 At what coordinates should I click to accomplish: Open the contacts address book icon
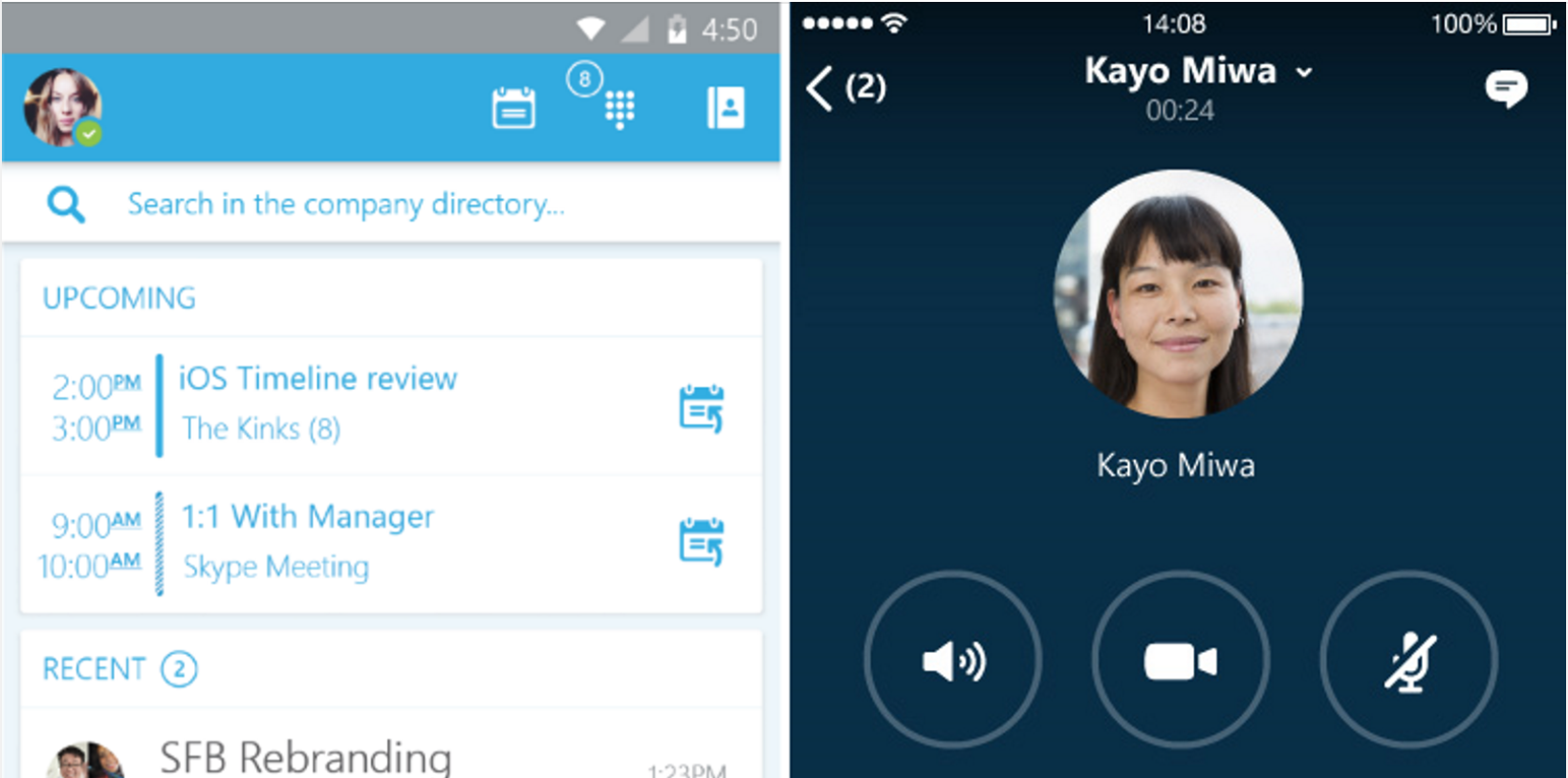(x=726, y=108)
